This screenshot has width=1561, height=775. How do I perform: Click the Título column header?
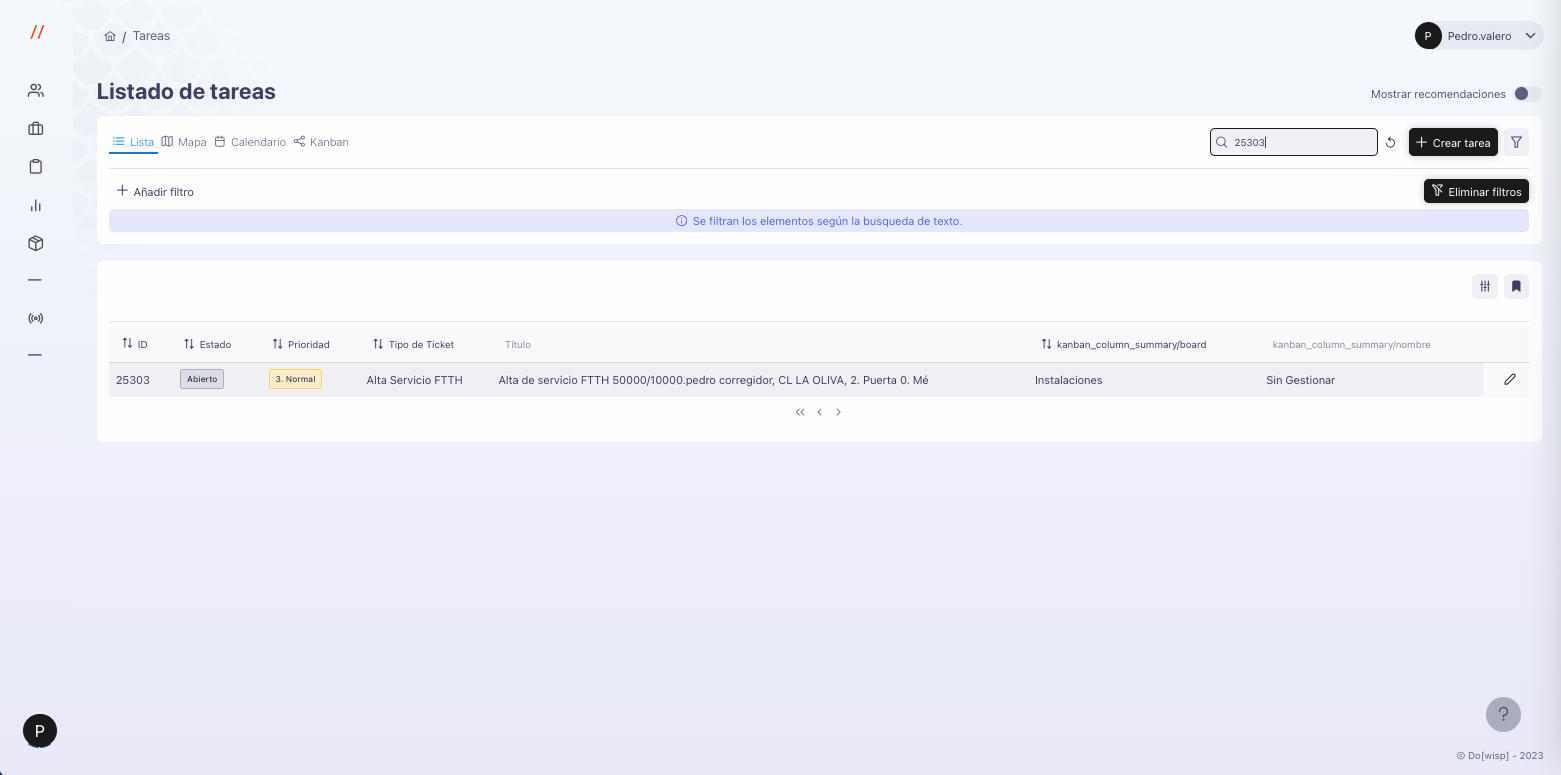518,345
